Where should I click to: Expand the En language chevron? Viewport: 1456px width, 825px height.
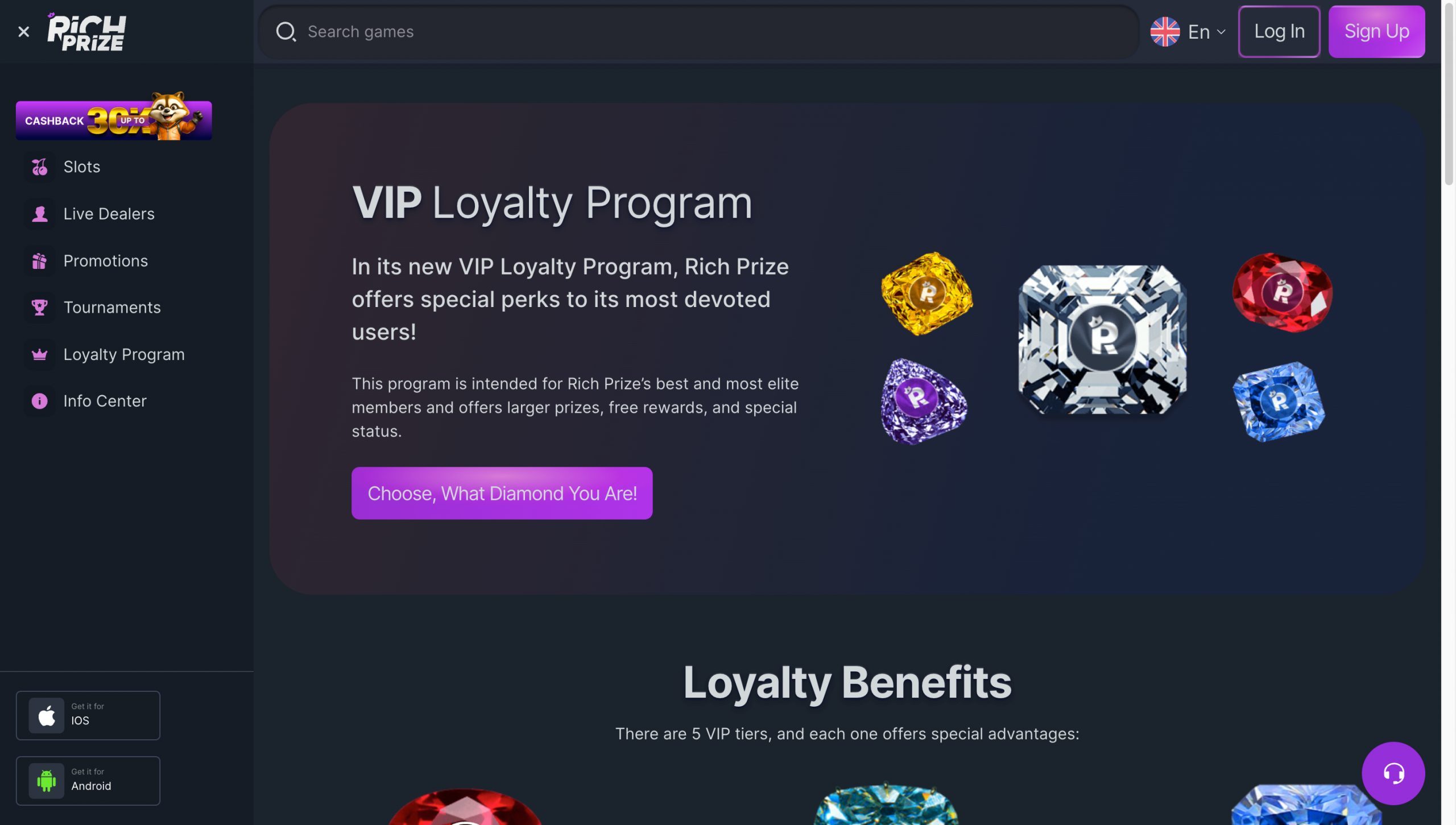1221,32
